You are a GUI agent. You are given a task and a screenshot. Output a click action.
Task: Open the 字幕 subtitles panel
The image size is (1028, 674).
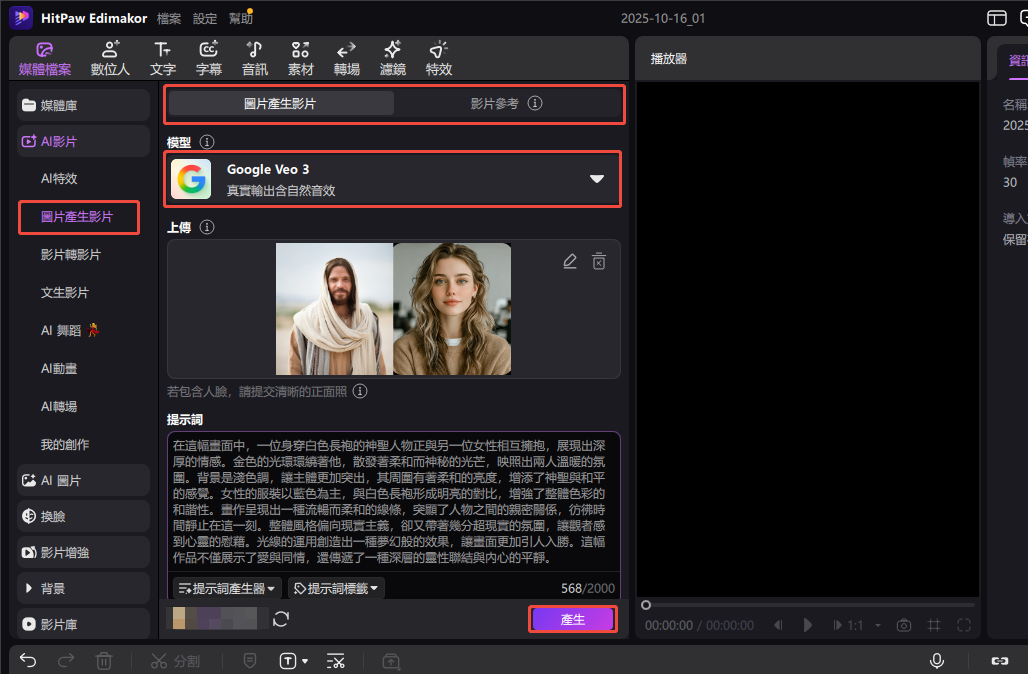(x=209, y=58)
